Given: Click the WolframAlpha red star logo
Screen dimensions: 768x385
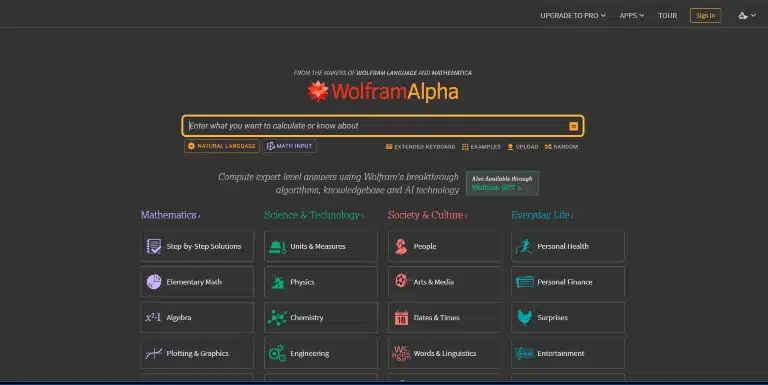Looking at the screenshot, I should point(318,91).
